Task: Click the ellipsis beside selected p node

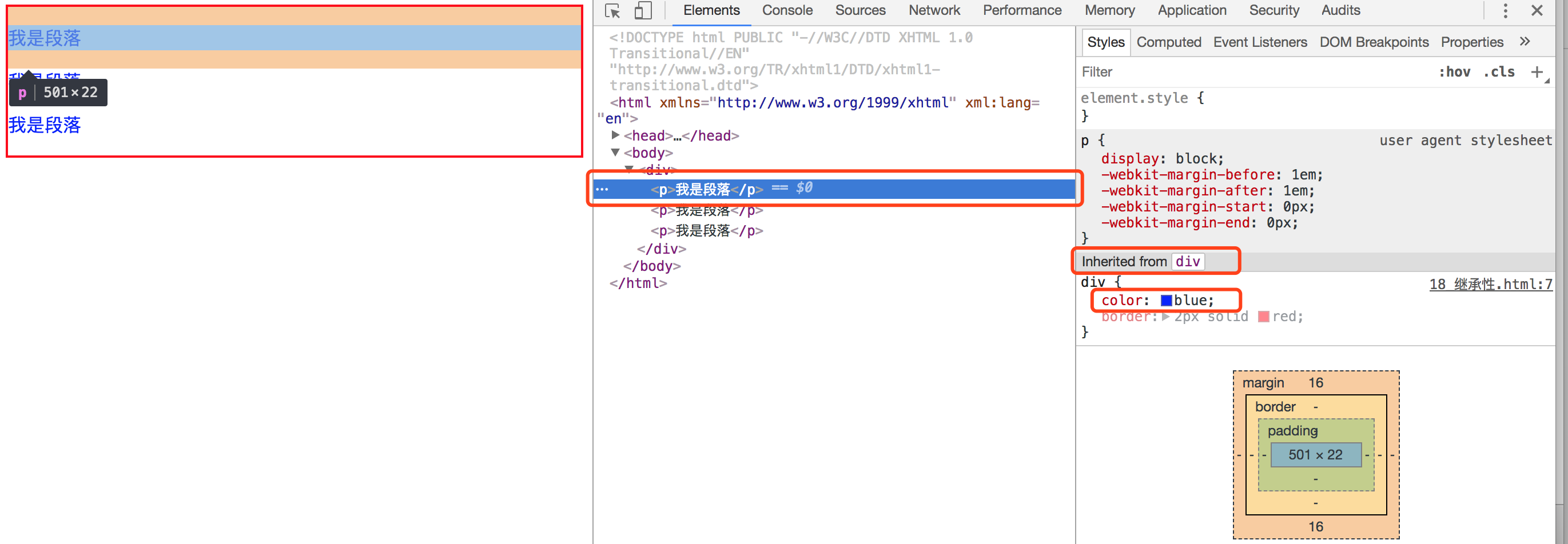Action: pyautogui.click(x=602, y=189)
